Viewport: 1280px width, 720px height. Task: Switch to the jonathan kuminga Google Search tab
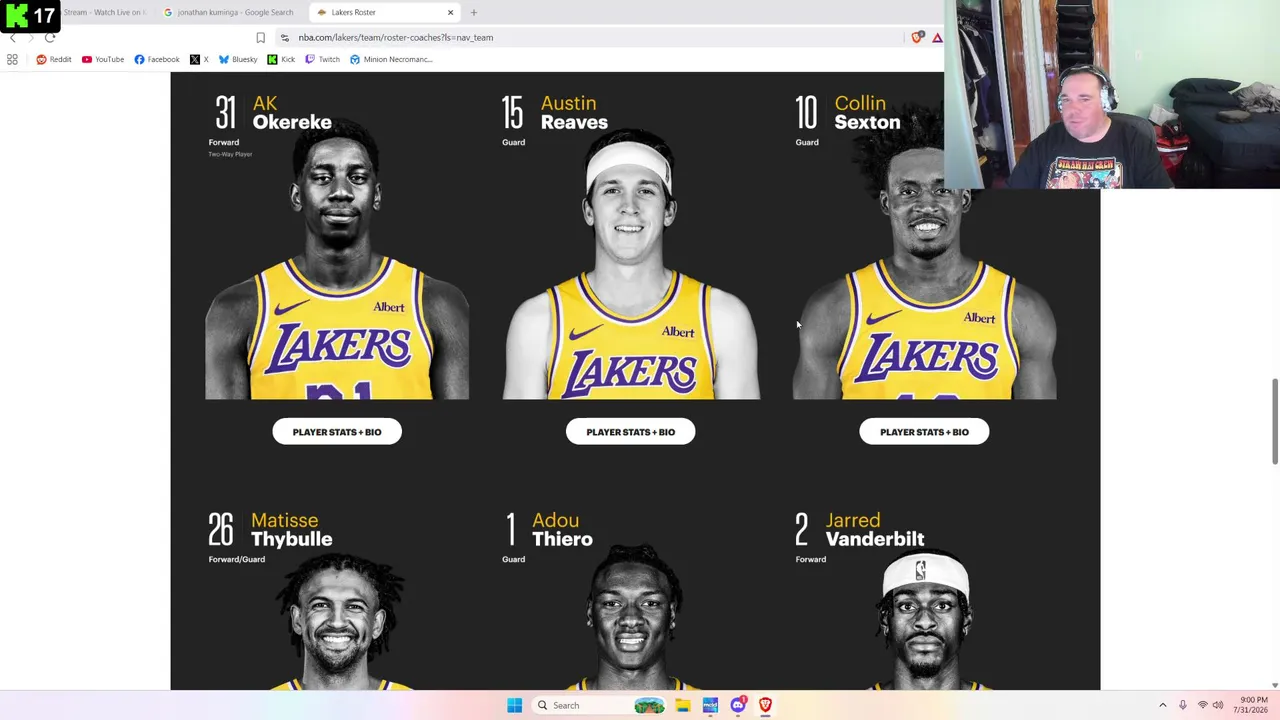tap(229, 12)
